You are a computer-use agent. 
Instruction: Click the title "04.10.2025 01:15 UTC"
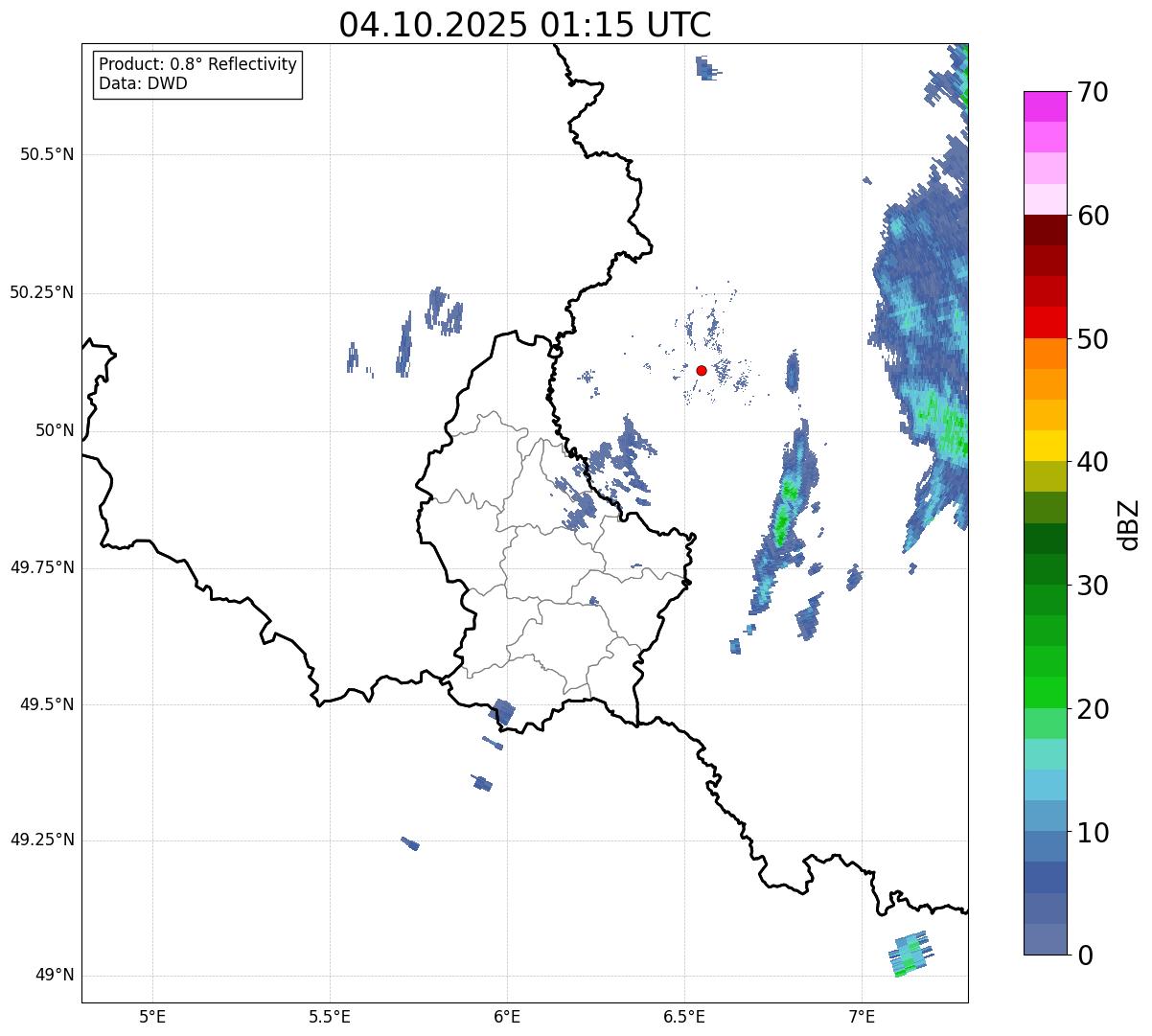pos(525,25)
